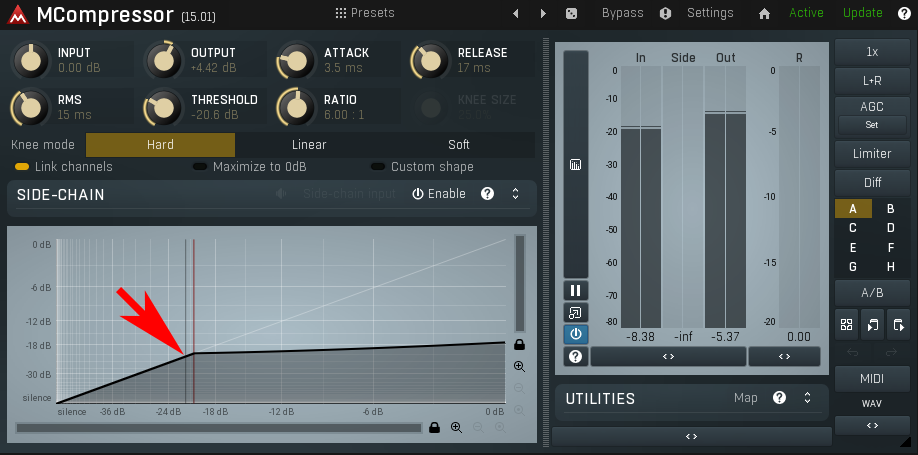Click the Active license status text

click(x=806, y=13)
